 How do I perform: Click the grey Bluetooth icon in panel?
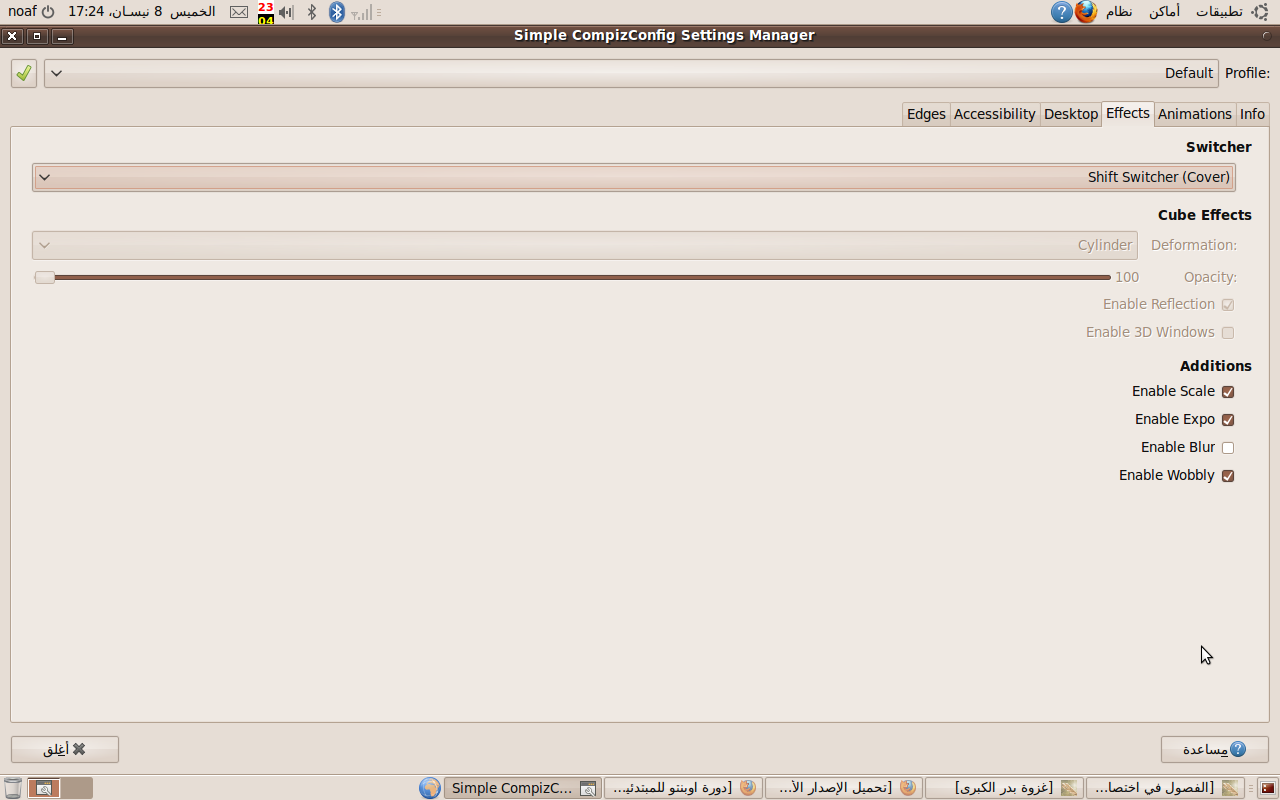311,12
